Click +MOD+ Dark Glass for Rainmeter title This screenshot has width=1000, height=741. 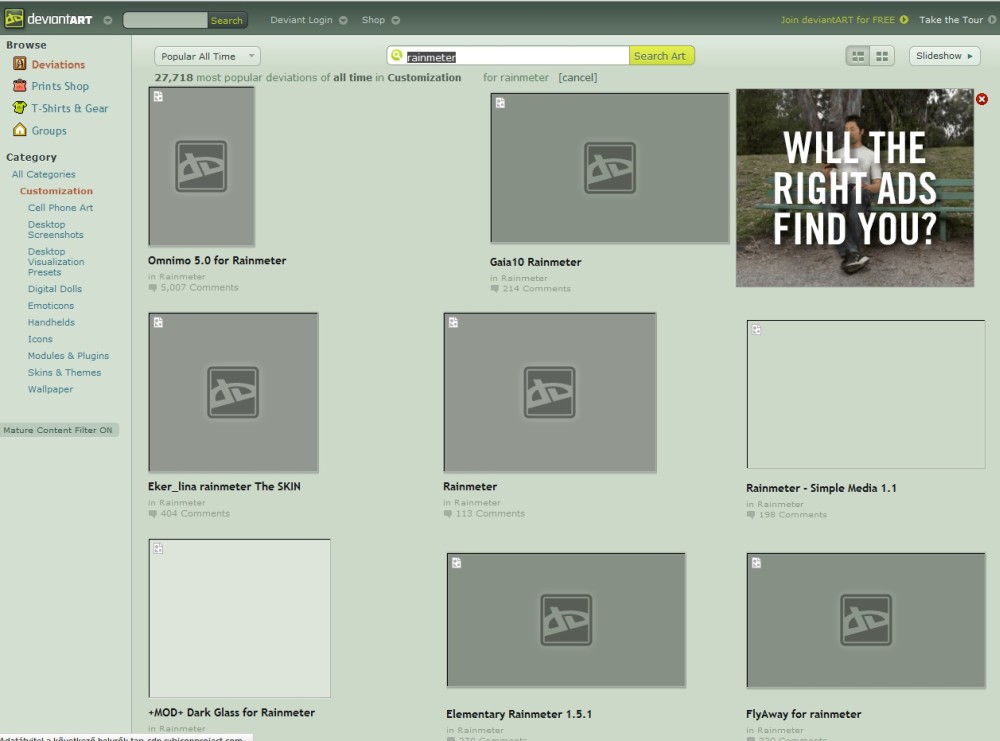[232, 712]
